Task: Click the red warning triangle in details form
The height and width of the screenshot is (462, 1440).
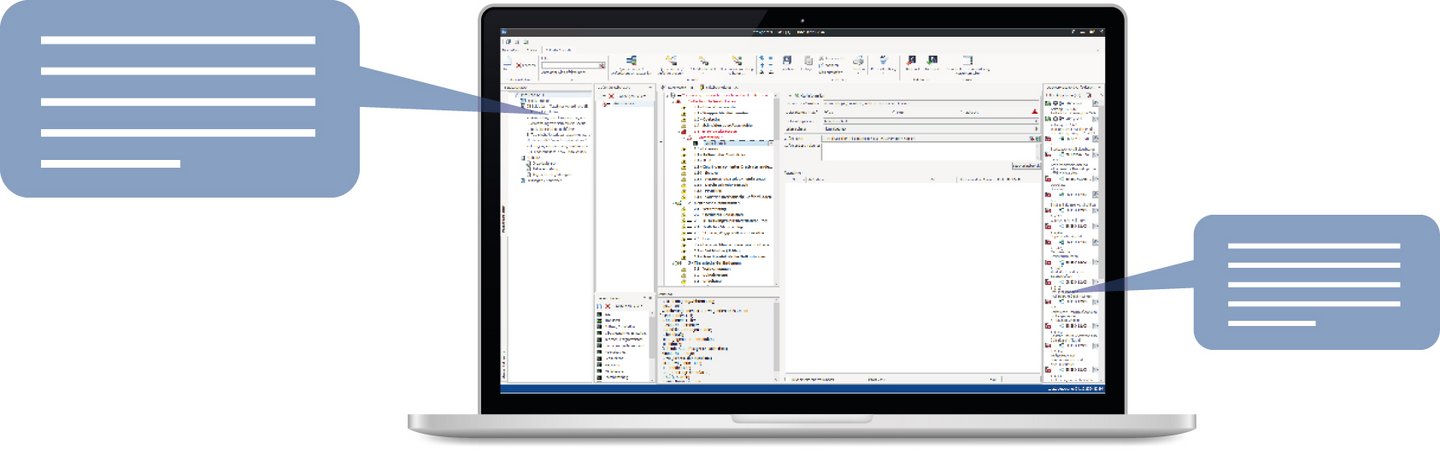Action: [x=1034, y=112]
